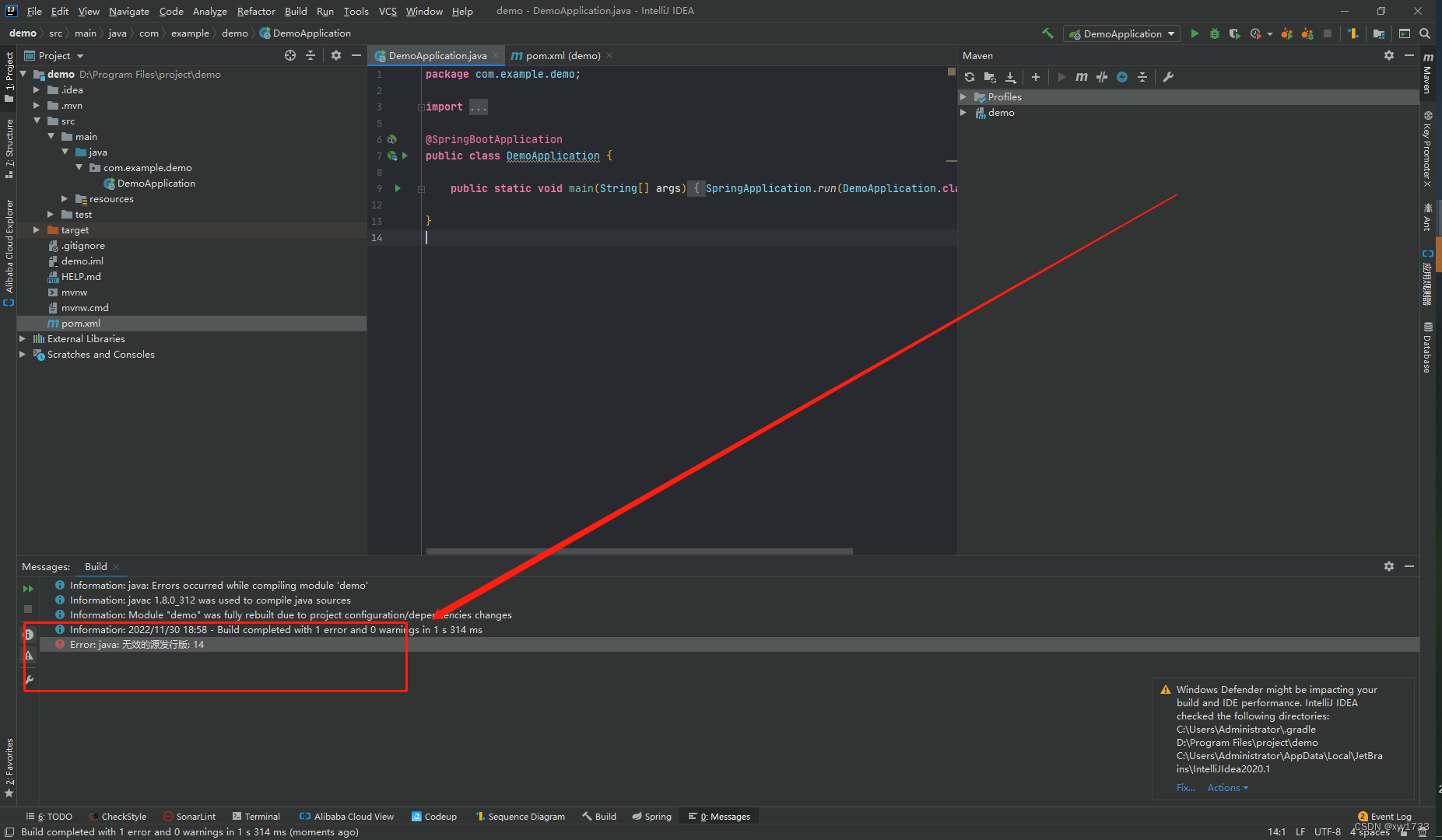Expand demo node in Maven panel
The image size is (1442, 840).
point(963,113)
